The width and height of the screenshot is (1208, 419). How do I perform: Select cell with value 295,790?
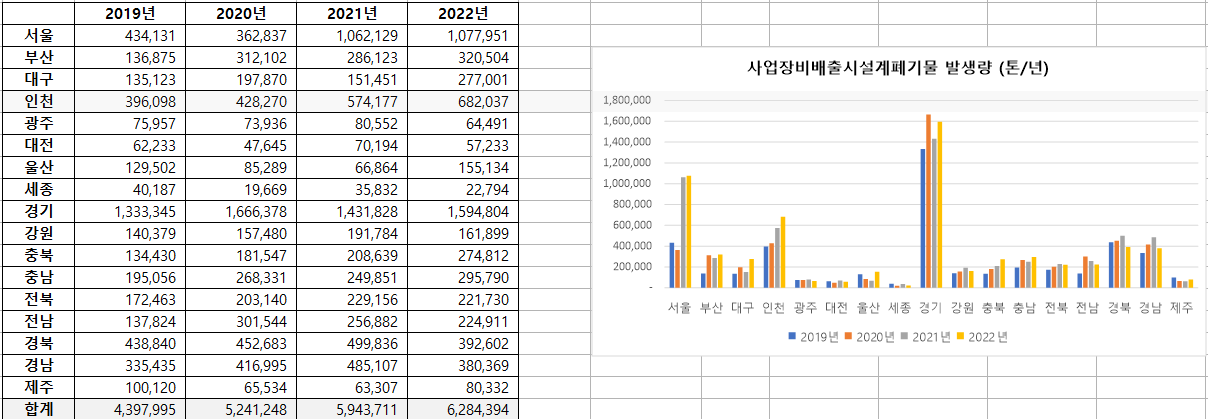[463, 276]
